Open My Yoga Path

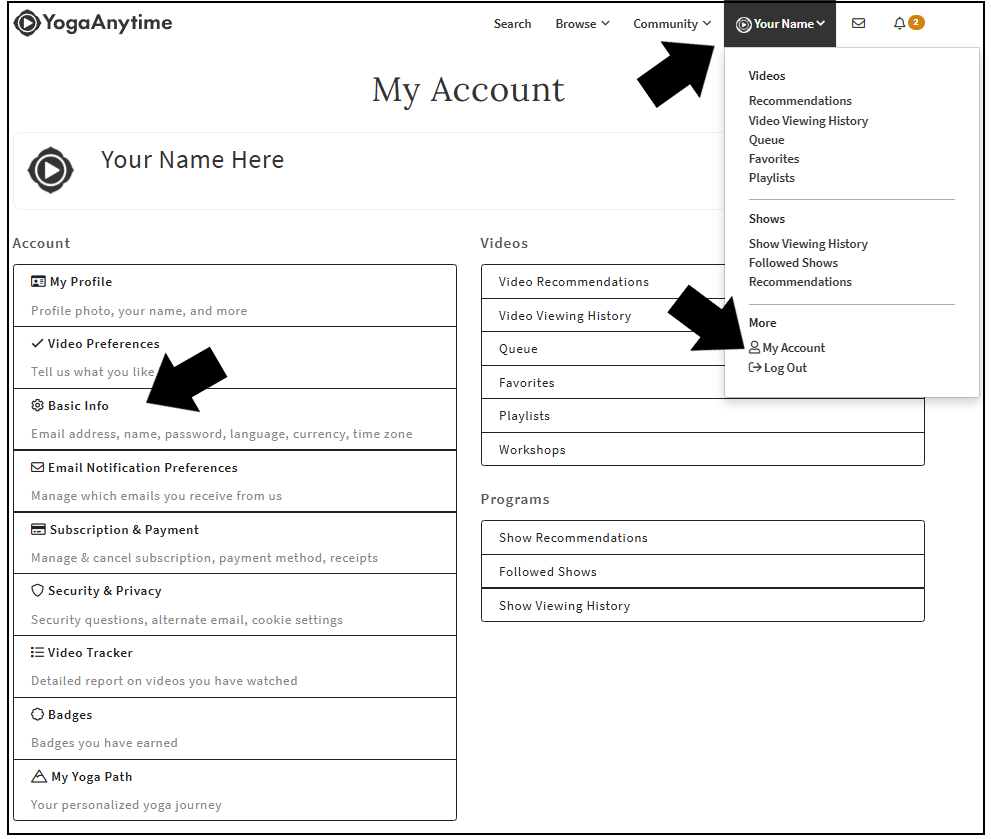[x=235, y=790]
